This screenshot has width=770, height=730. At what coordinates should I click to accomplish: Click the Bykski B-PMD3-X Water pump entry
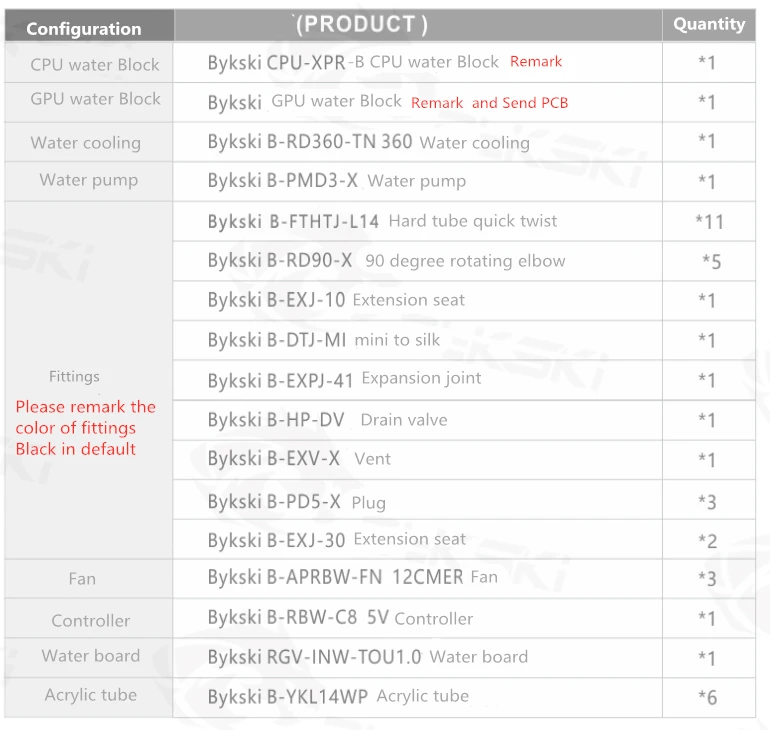[x=337, y=181]
